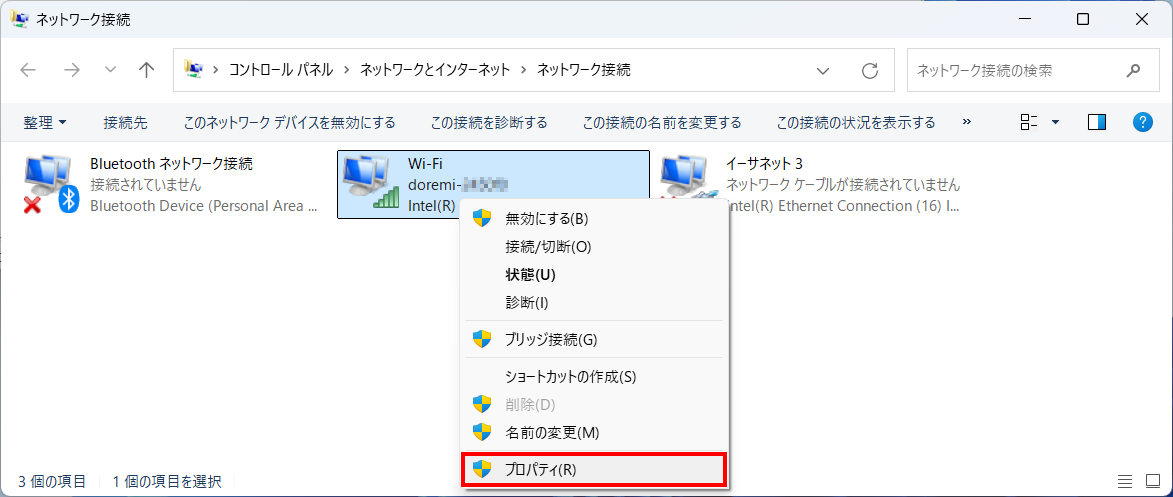
Task: Open recent locations chevron dropdown
Action: click(x=111, y=70)
